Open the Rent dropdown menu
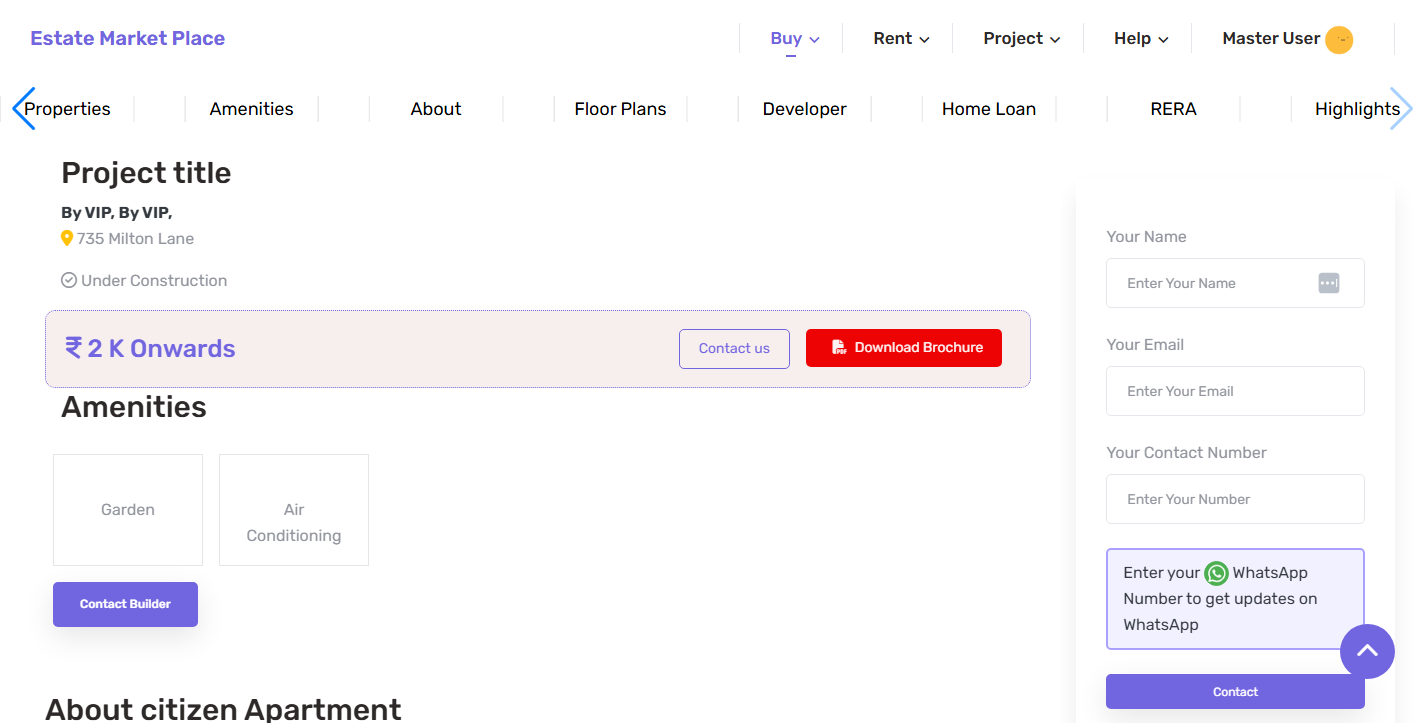The image size is (1419, 723). pyautogui.click(x=901, y=39)
